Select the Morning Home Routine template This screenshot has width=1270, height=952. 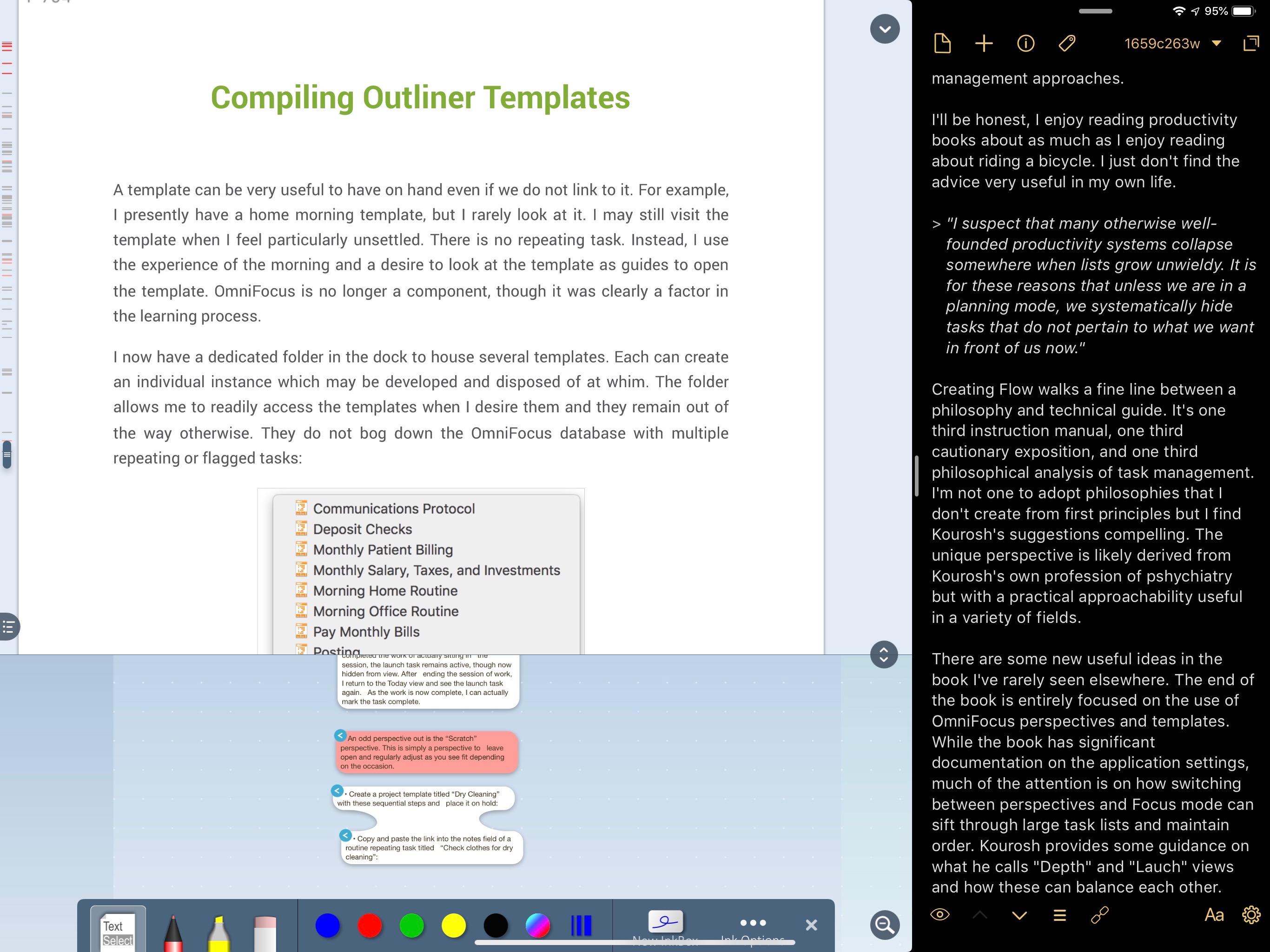(385, 590)
